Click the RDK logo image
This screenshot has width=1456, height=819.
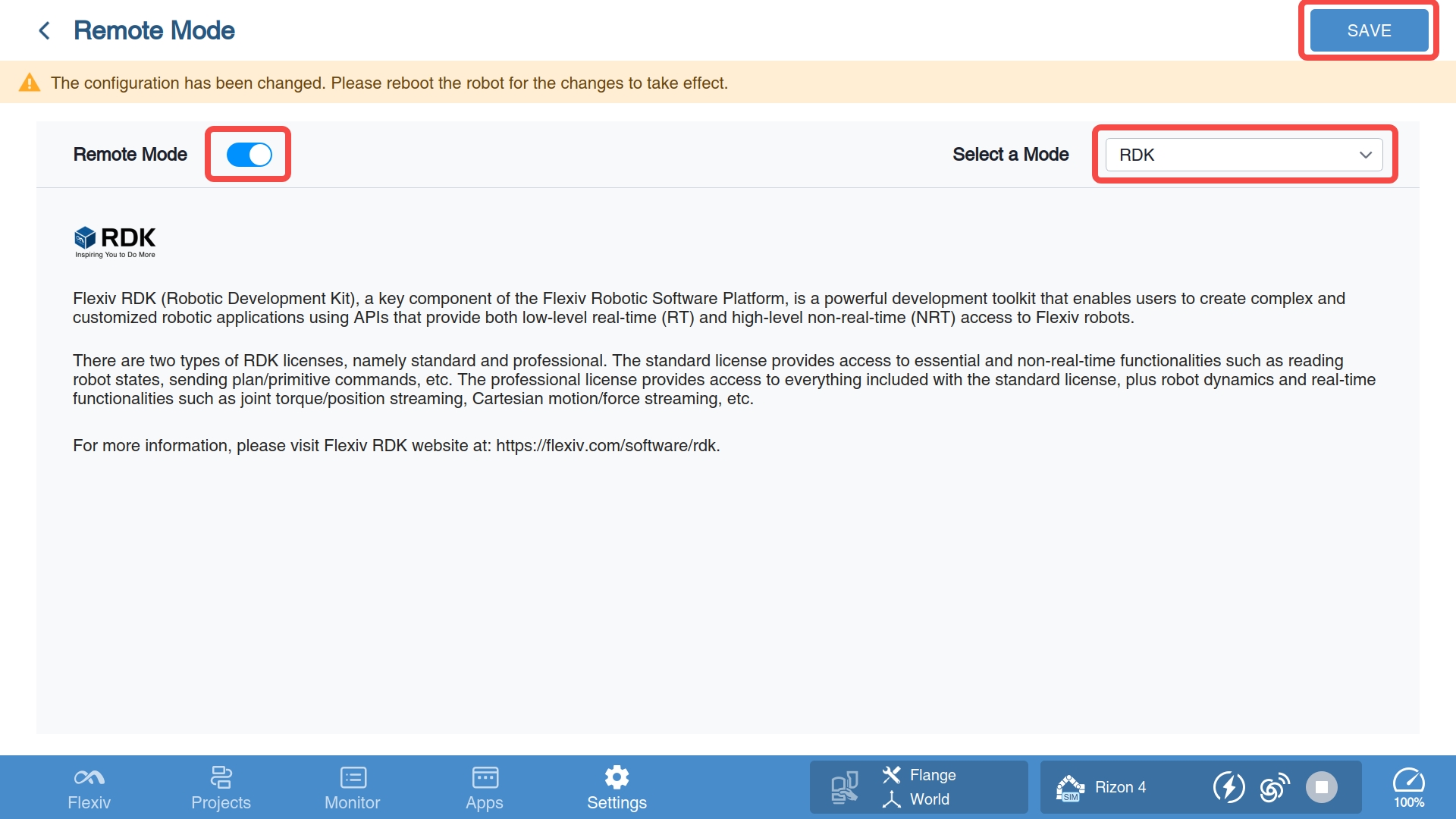(x=115, y=242)
